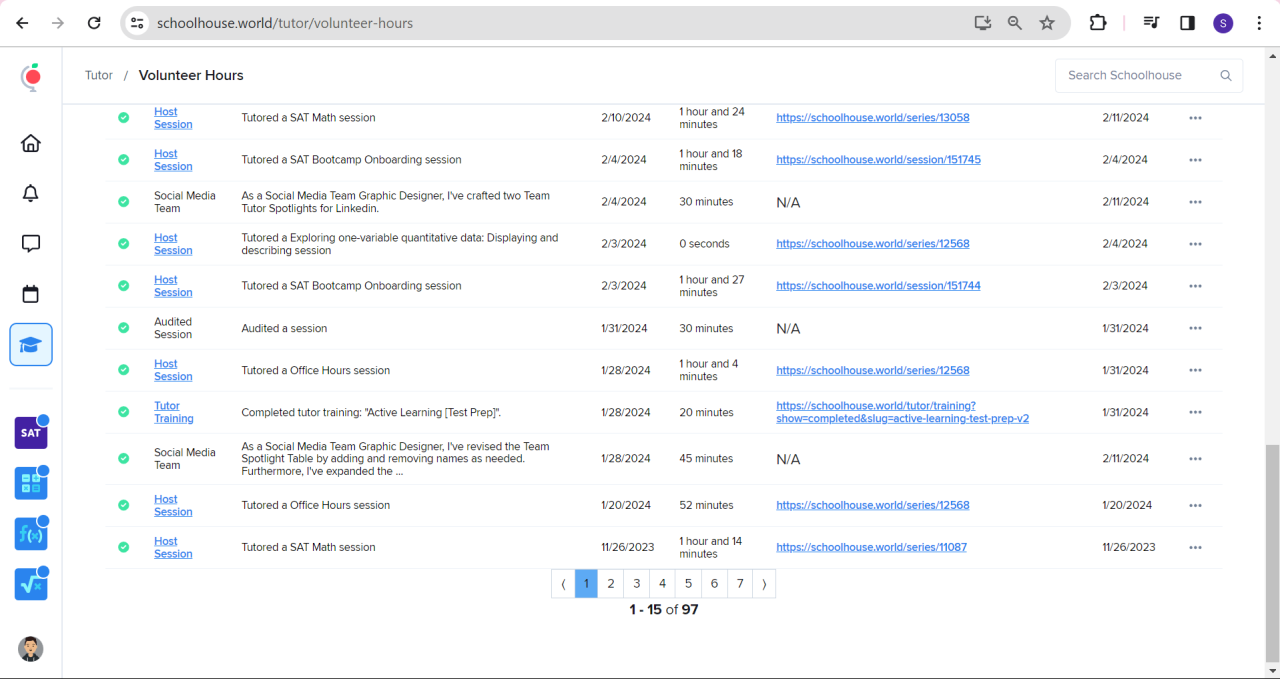Select the graduation cap tutor icon
Viewport: 1280px width, 679px height.
click(x=31, y=345)
